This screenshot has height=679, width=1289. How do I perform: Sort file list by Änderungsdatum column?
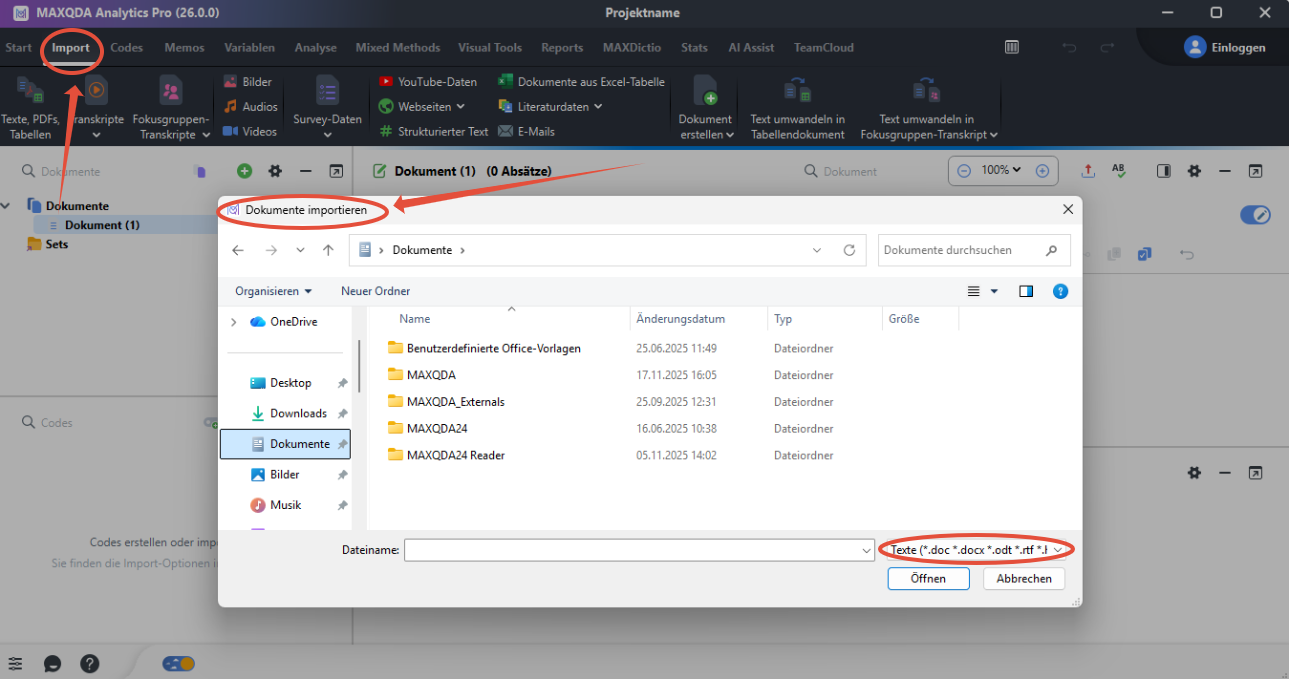click(x=680, y=319)
